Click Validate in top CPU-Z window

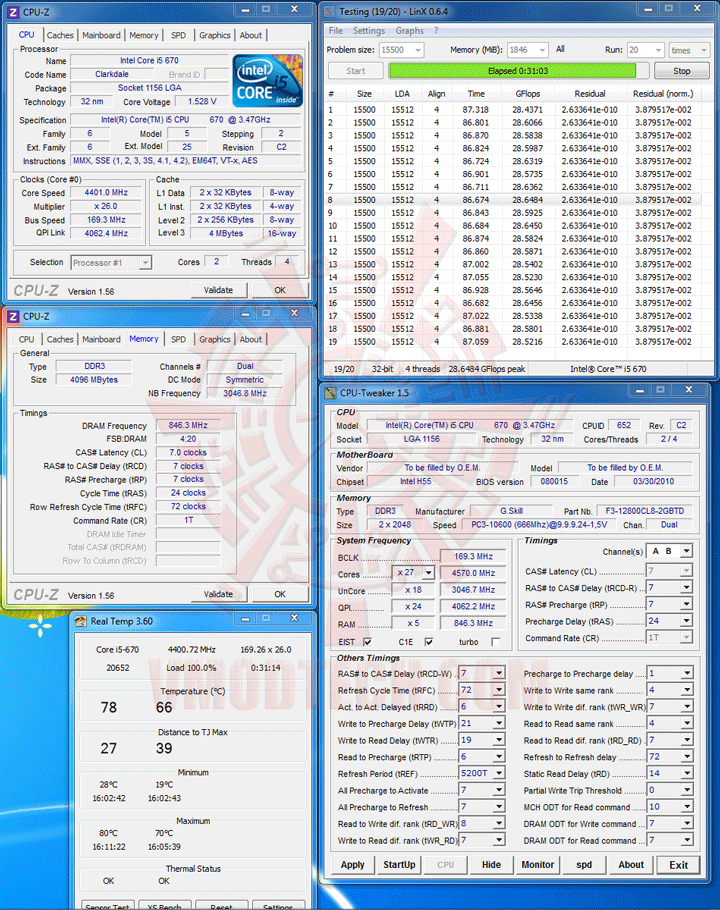coord(218,290)
